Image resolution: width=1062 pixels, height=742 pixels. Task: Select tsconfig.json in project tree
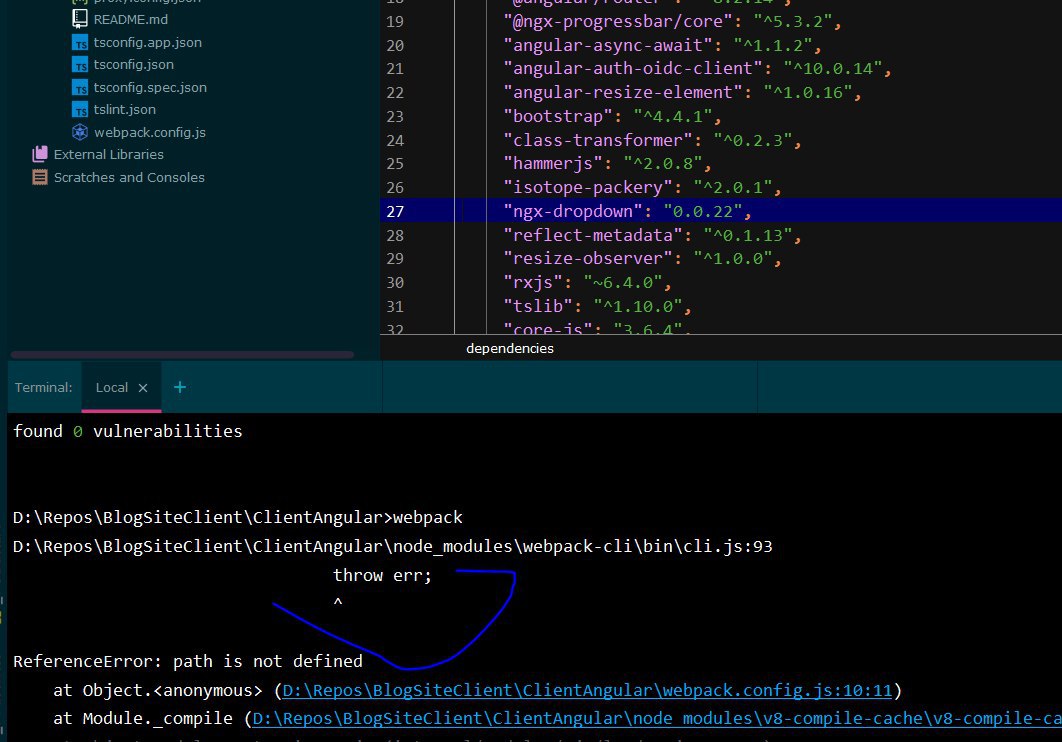tap(133, 65)
